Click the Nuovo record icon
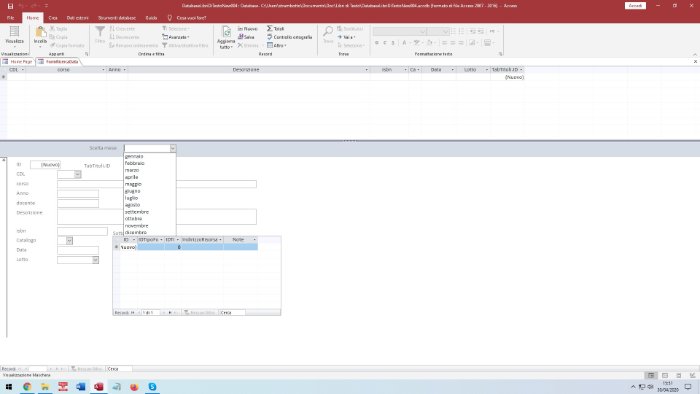This screenshot has height=394, width=700. [x=241, y=29]
